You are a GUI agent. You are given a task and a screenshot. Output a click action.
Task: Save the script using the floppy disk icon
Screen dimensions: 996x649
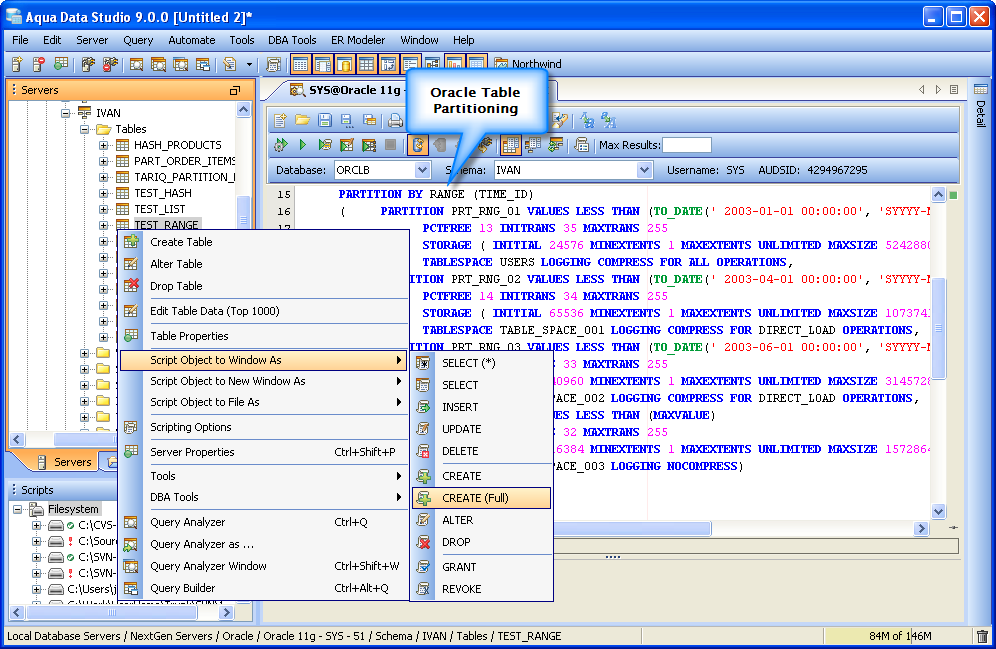pos(325,120)
